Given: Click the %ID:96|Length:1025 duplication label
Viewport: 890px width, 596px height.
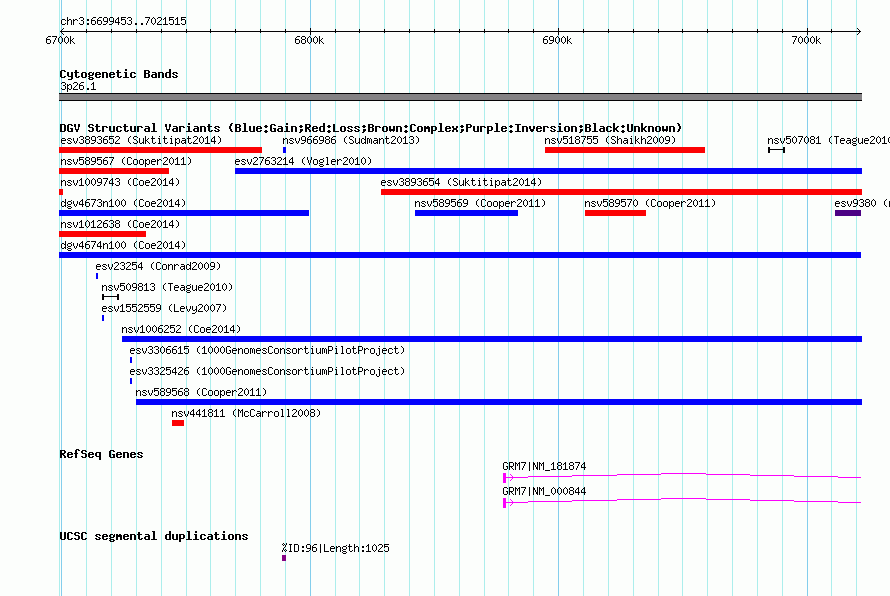Looking at the screenshot, I should click(x=335, y=548).
